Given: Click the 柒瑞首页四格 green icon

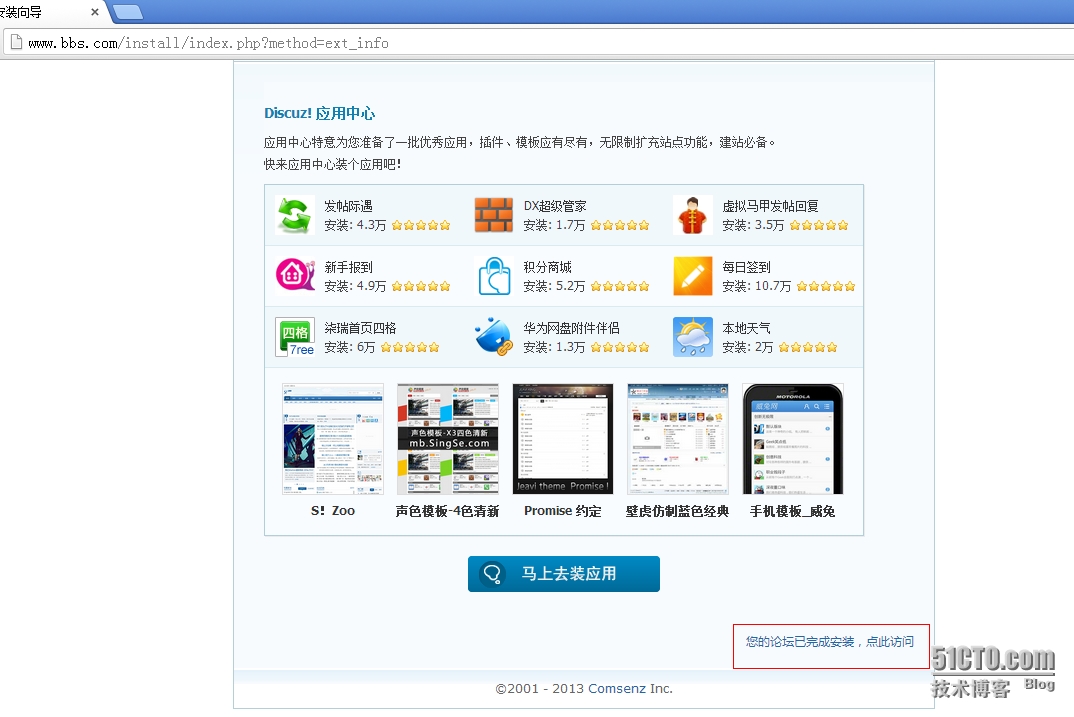Looking at the screenshot, I should 295,337.
